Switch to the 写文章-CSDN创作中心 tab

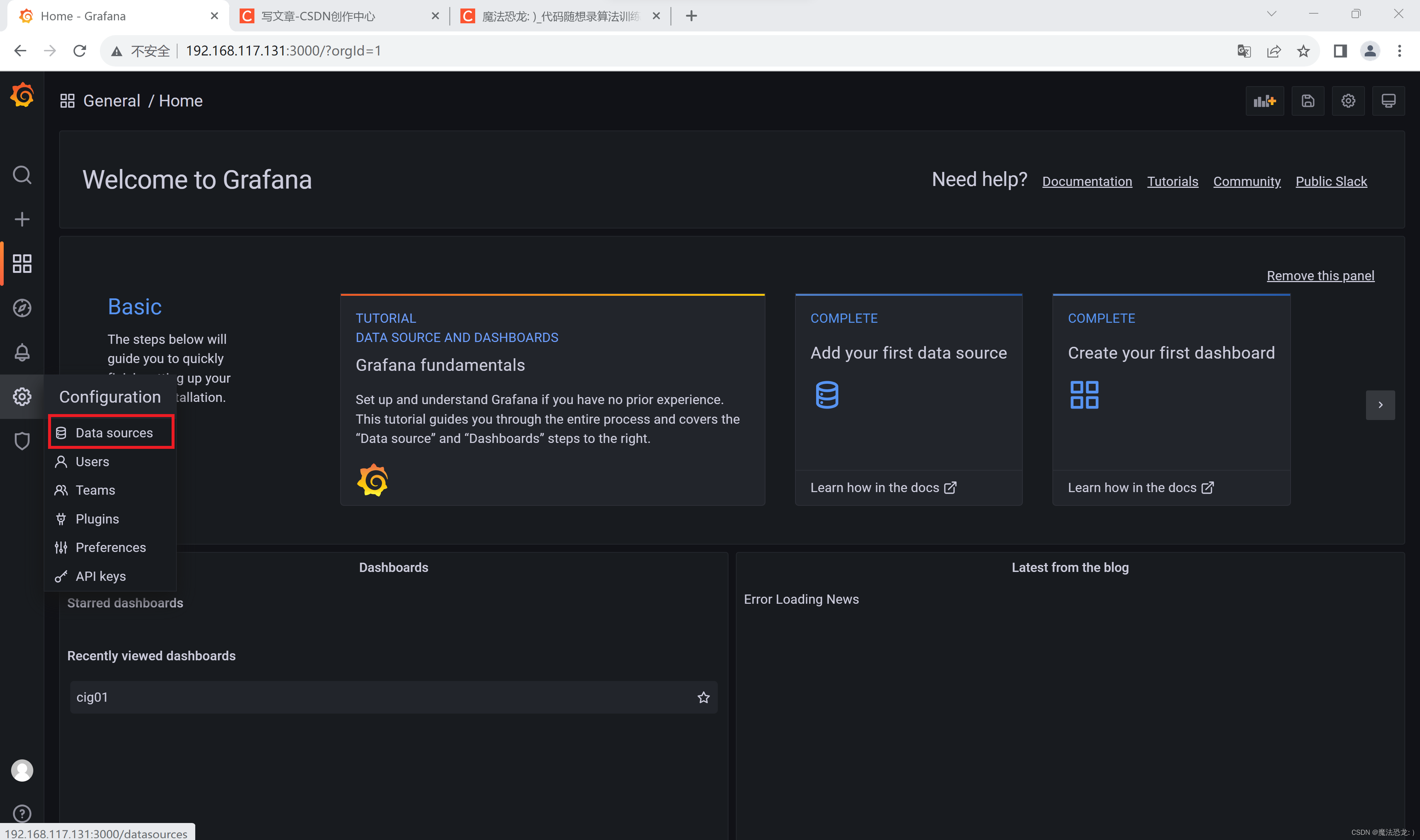[x=339, y=16]
